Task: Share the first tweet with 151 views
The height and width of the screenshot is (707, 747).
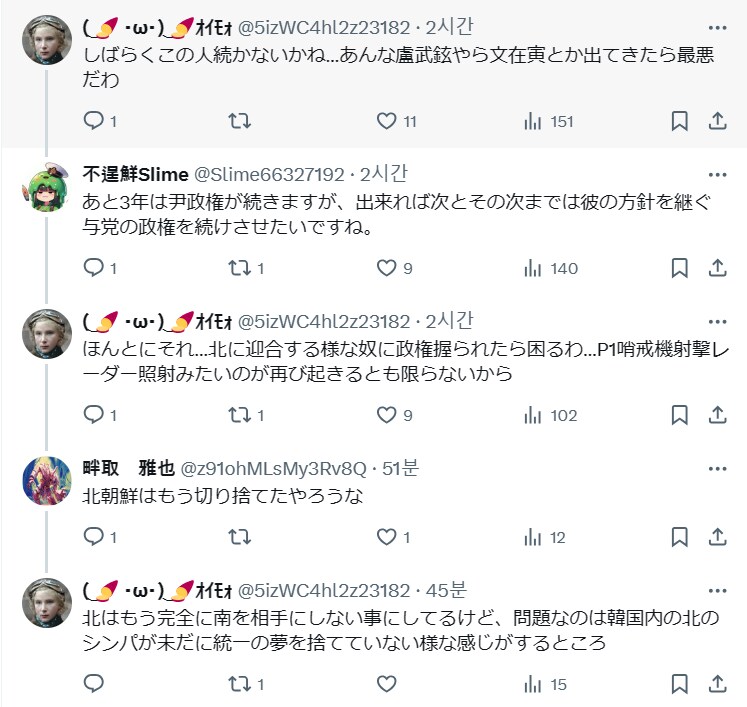Action: coord(717,121)
